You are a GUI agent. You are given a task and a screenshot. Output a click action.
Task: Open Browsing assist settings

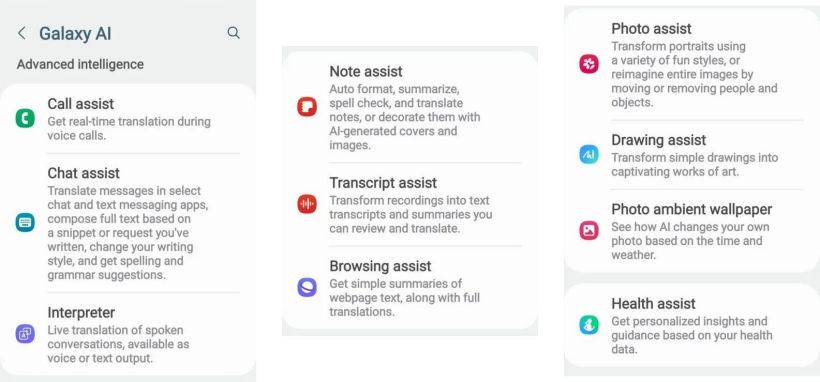[x=410, y=288]
